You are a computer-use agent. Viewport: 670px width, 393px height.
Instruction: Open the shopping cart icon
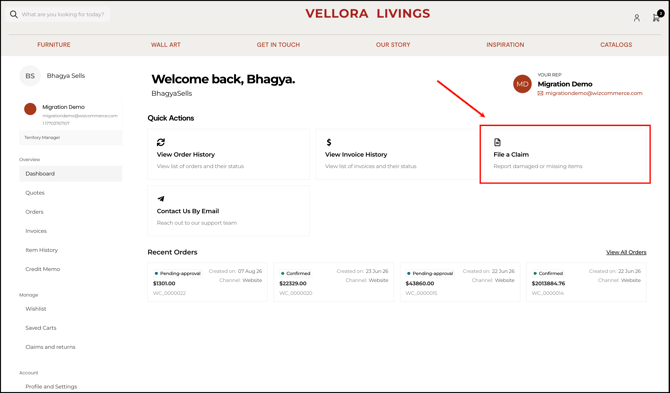656,18
